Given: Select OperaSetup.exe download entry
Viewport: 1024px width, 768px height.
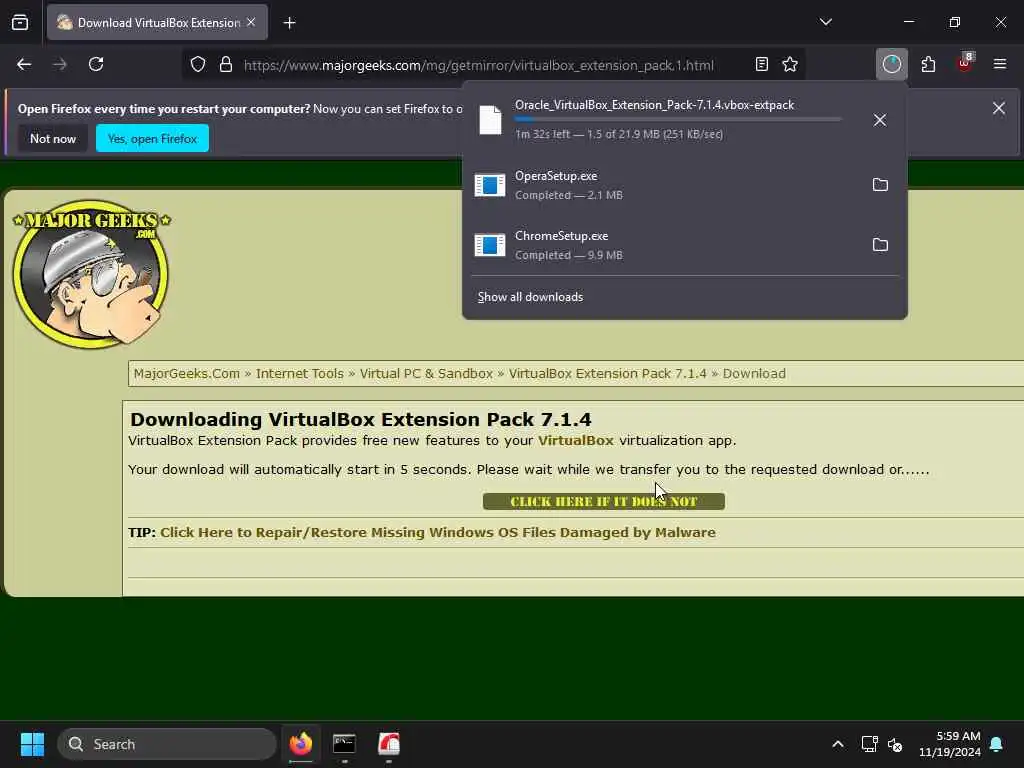Looking at the screenshot, I should point(684,185).
